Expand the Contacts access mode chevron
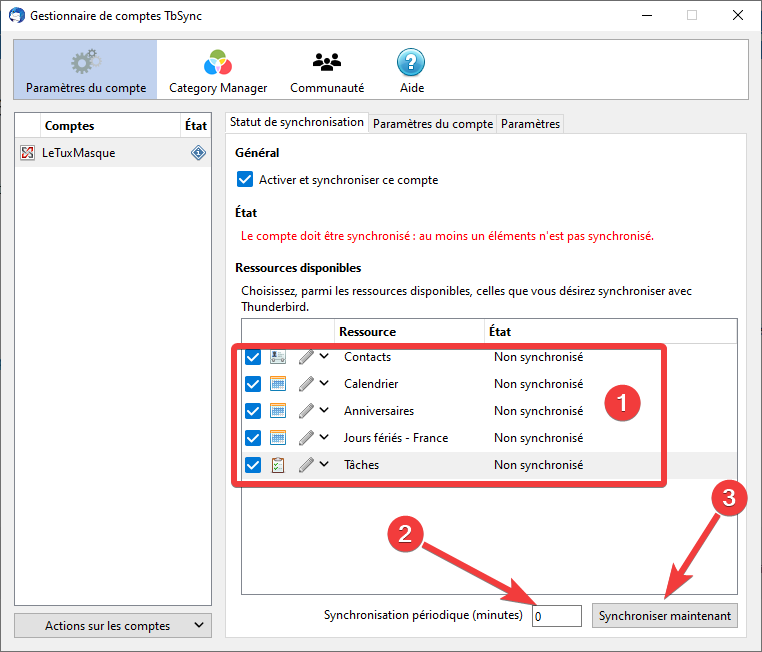The image size is (762, 652). (324, 356)
